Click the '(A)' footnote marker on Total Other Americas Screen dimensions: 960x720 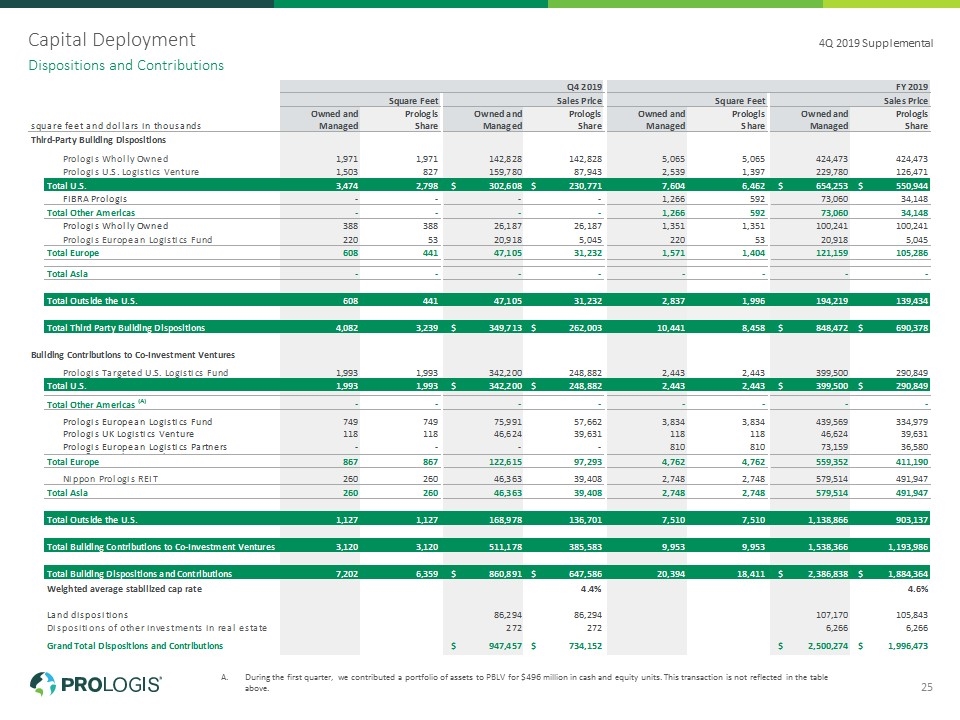(x=142, y=402)
